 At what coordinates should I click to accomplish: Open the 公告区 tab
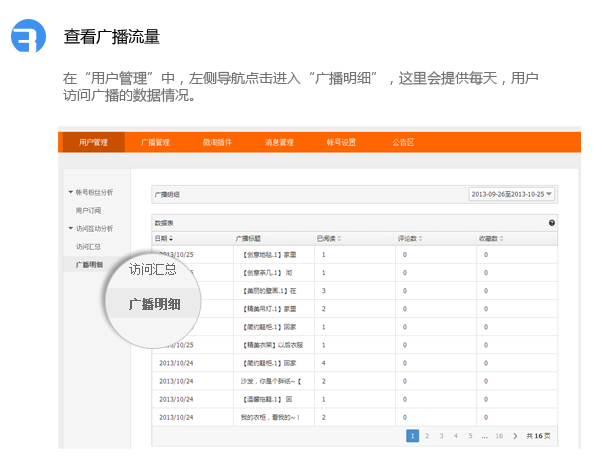[403, 142]
